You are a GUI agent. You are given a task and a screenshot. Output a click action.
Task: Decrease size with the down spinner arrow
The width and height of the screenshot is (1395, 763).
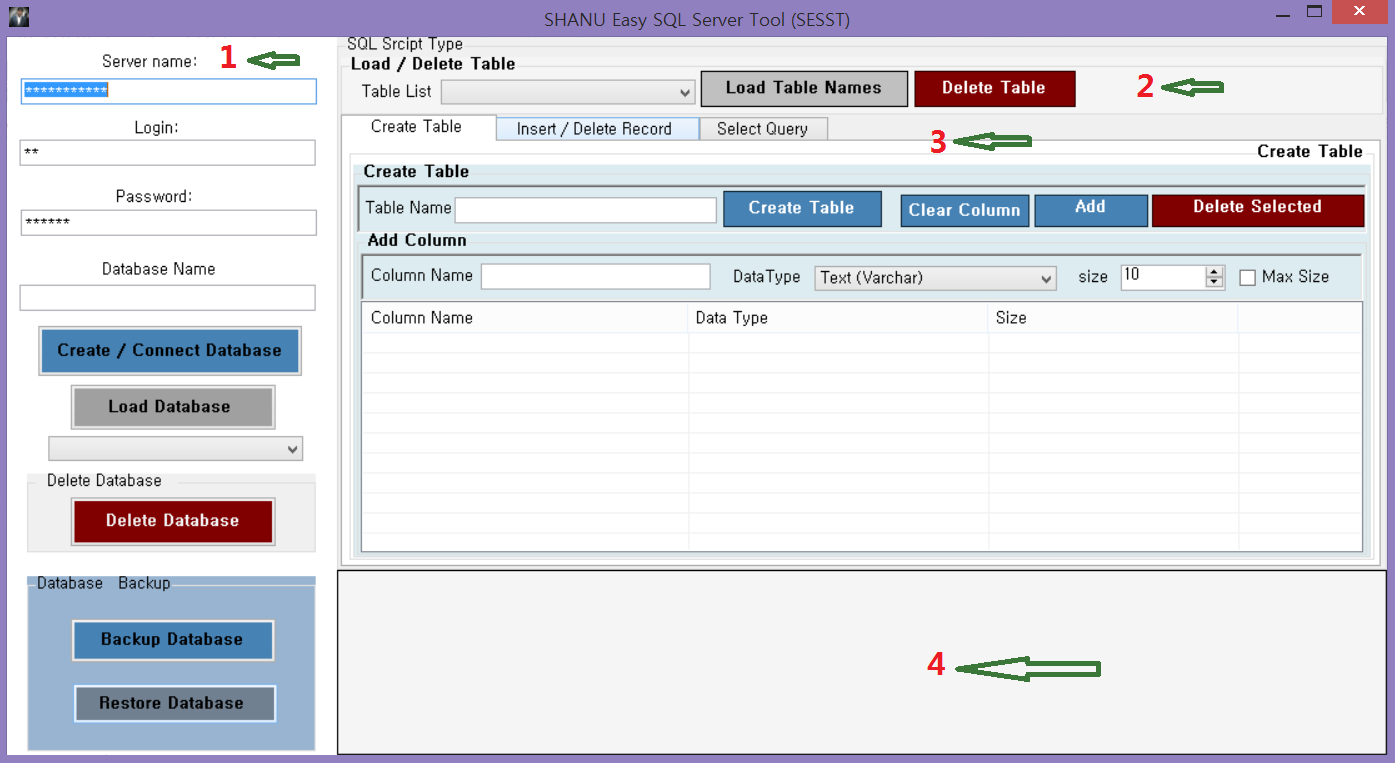1215,283
